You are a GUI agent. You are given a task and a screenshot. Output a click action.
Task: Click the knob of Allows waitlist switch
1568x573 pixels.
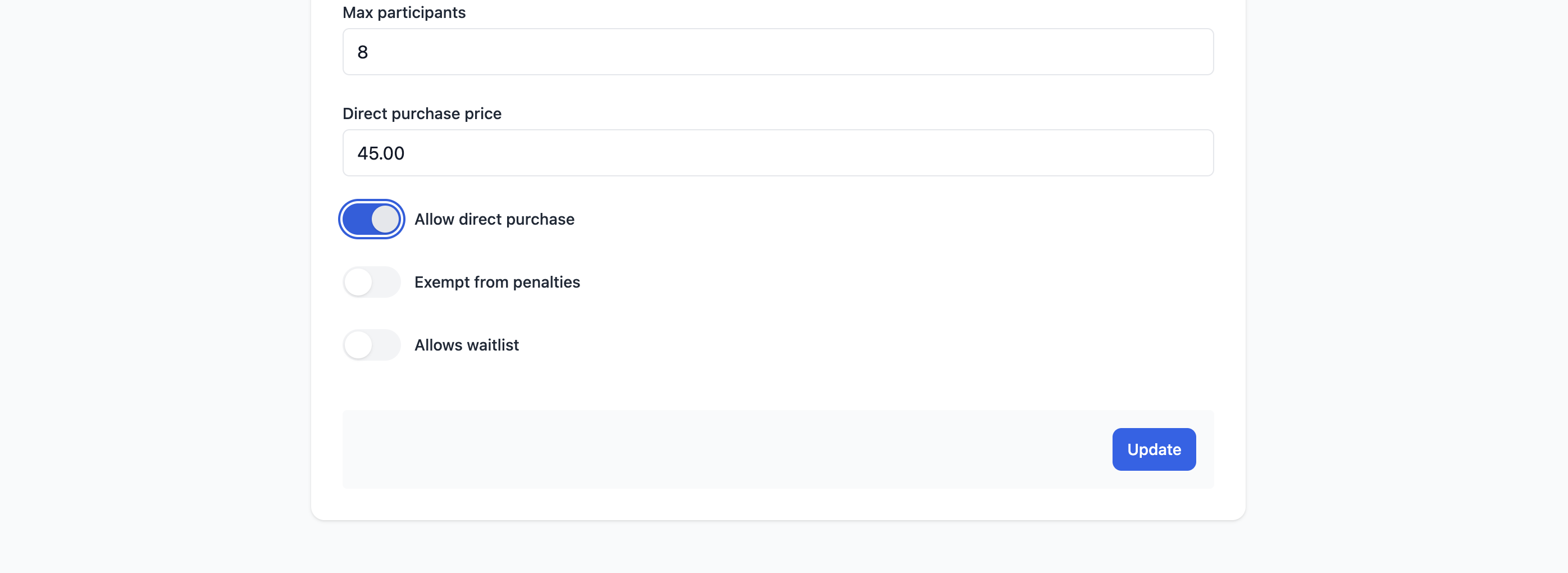[358, 345]
